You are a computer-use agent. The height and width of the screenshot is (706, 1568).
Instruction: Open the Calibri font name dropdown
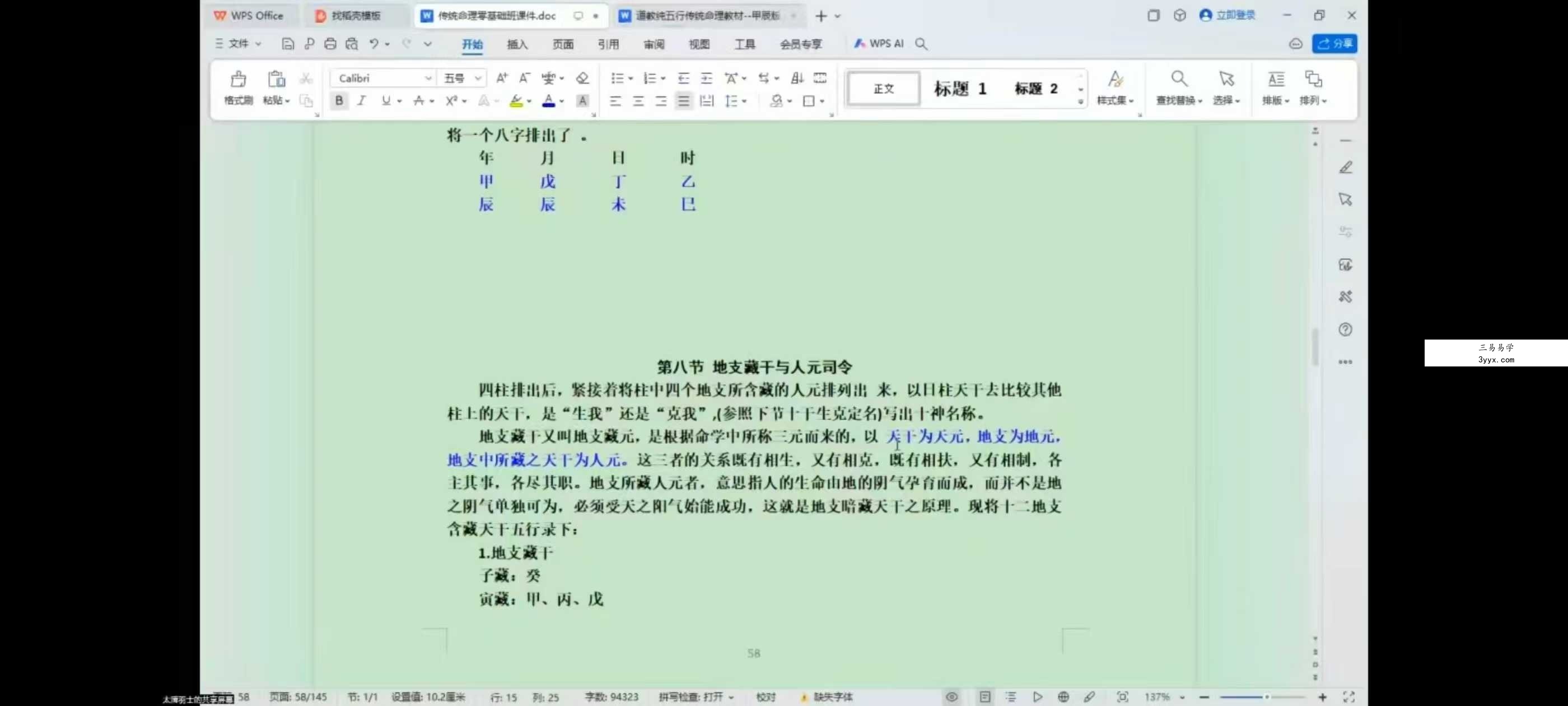[x=428, y=78]
